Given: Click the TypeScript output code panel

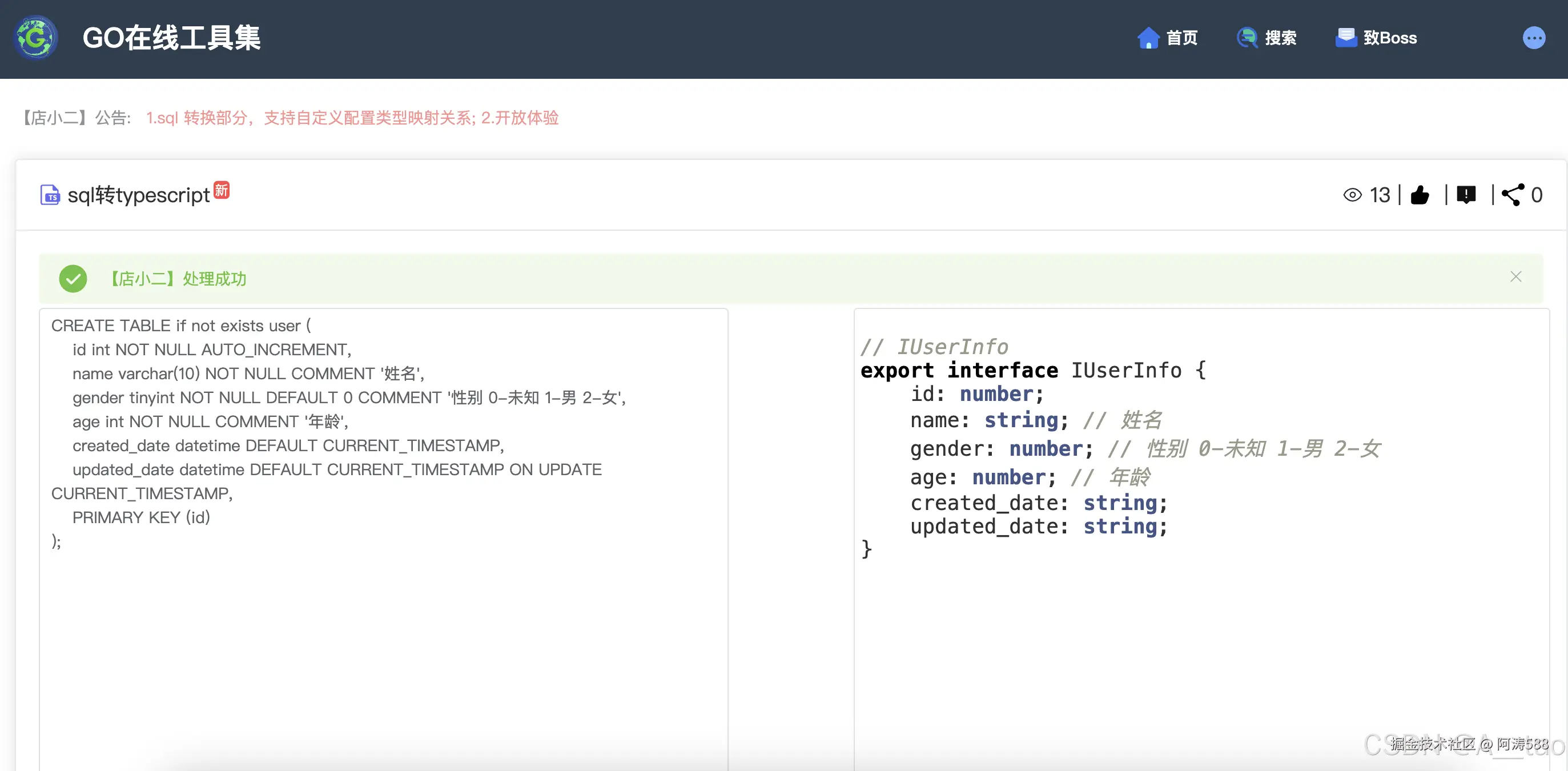Looking at the screenshot, I should [1201, 539].
